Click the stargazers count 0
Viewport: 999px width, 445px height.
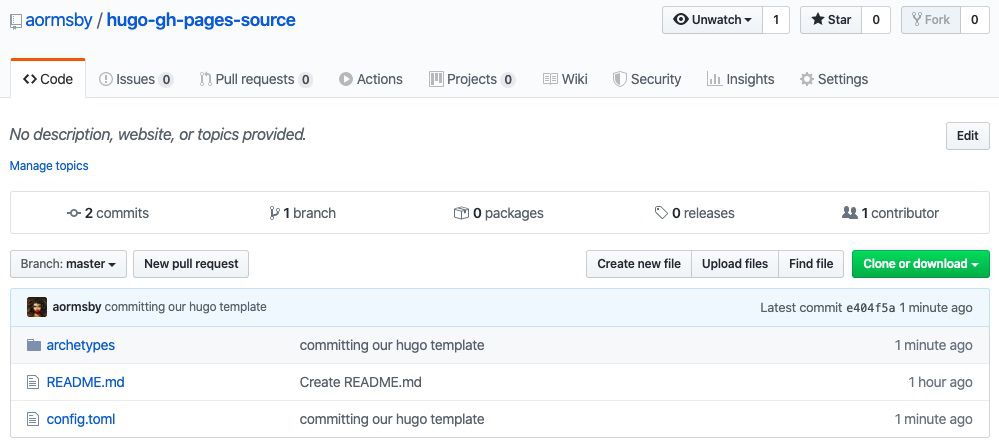coord(876,20)
